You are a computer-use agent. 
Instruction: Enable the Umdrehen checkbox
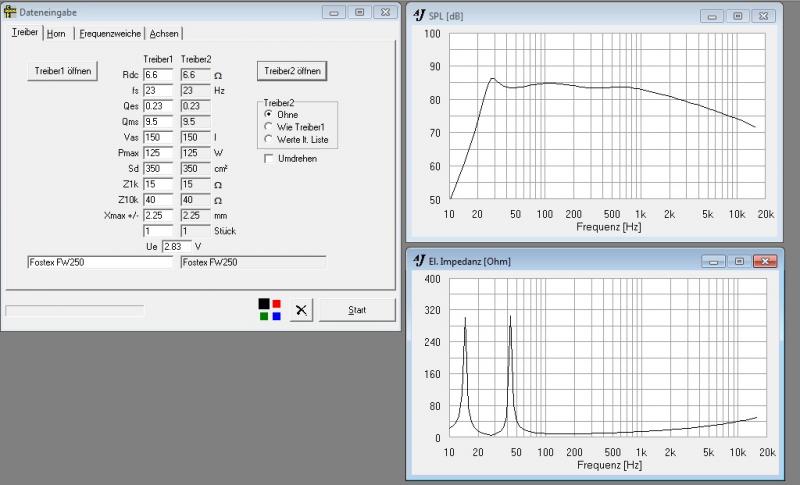[268, 158]
